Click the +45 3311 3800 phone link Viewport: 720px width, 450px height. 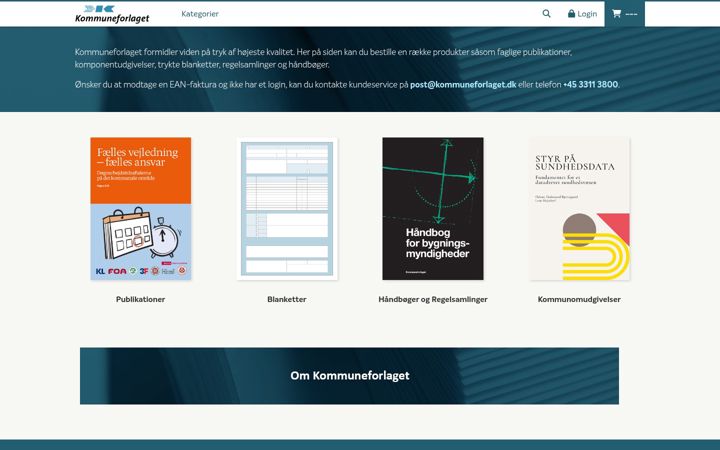[x=590, y=84]
